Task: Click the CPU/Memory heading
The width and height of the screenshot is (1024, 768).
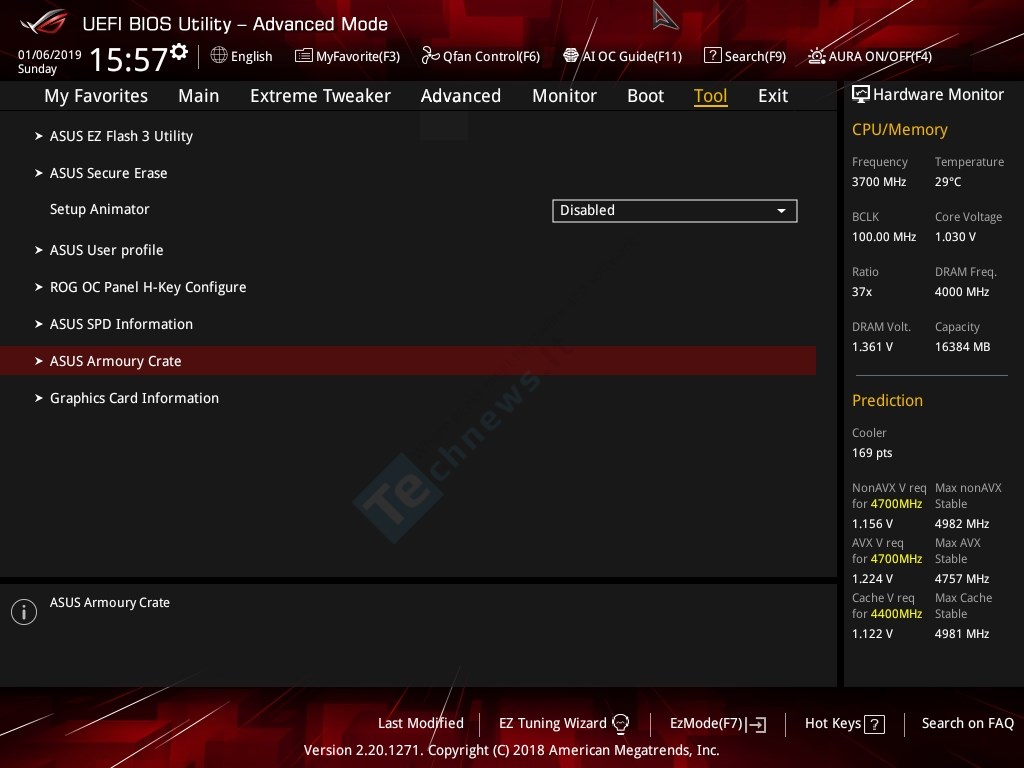Action: (899, 129)
